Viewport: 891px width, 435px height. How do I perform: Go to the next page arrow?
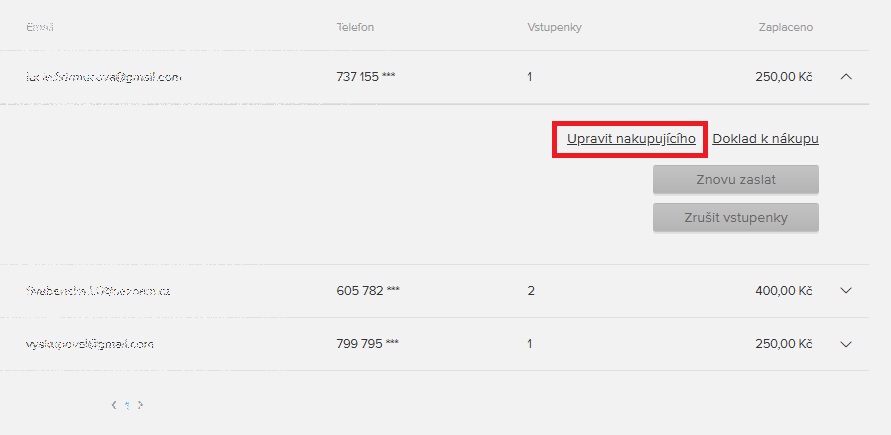pyautogui.click(x=140, y=405)
